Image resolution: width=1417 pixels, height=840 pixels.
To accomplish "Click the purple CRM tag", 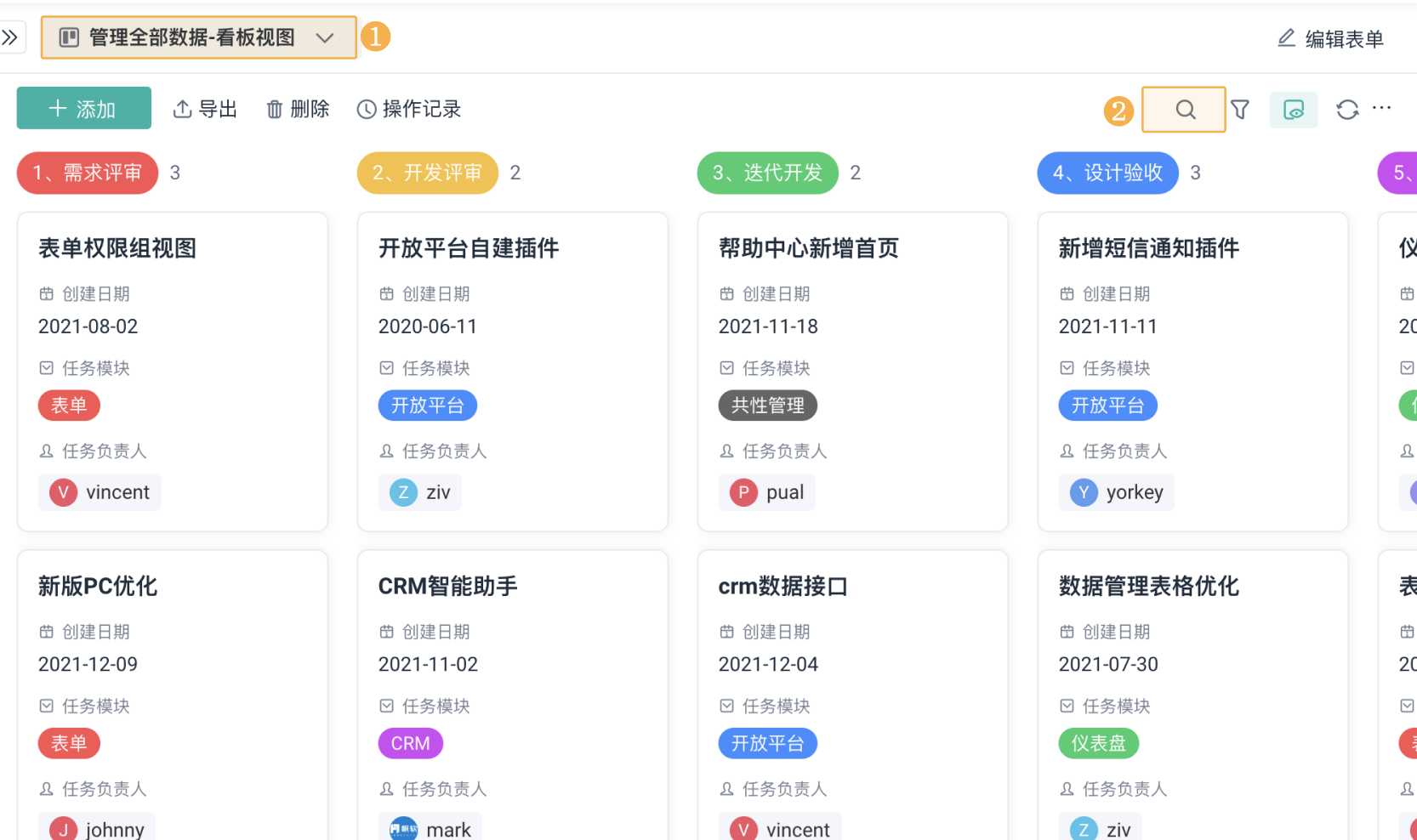I will [411, 744].
